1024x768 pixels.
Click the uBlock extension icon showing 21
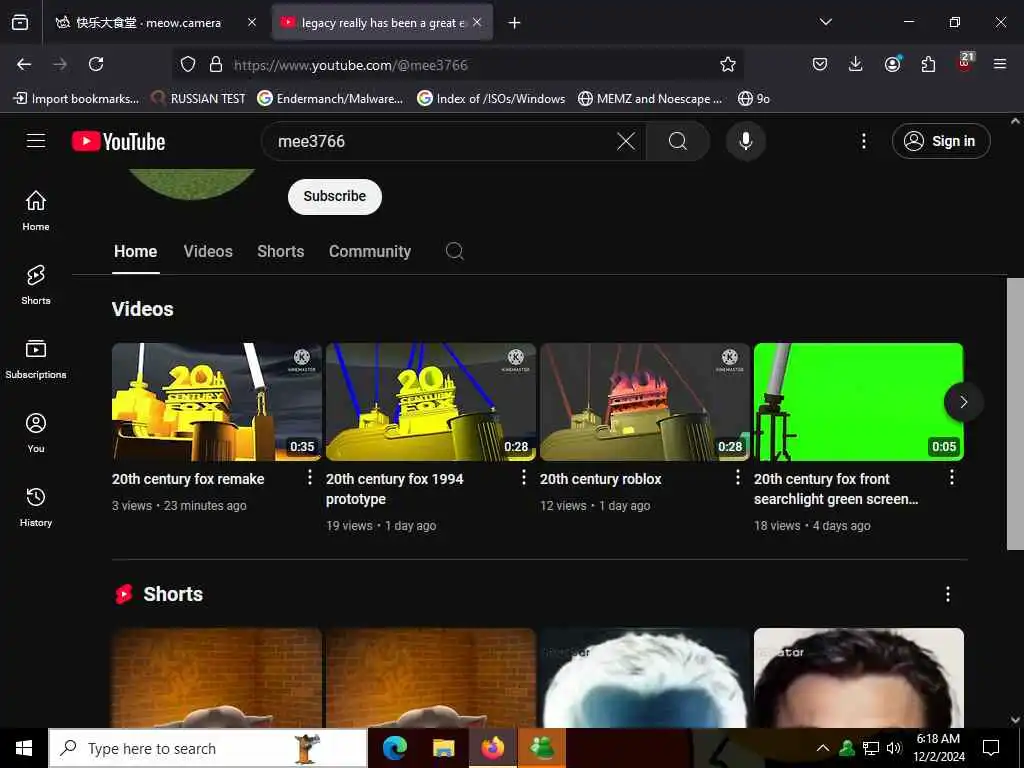[x=965, y=63]
